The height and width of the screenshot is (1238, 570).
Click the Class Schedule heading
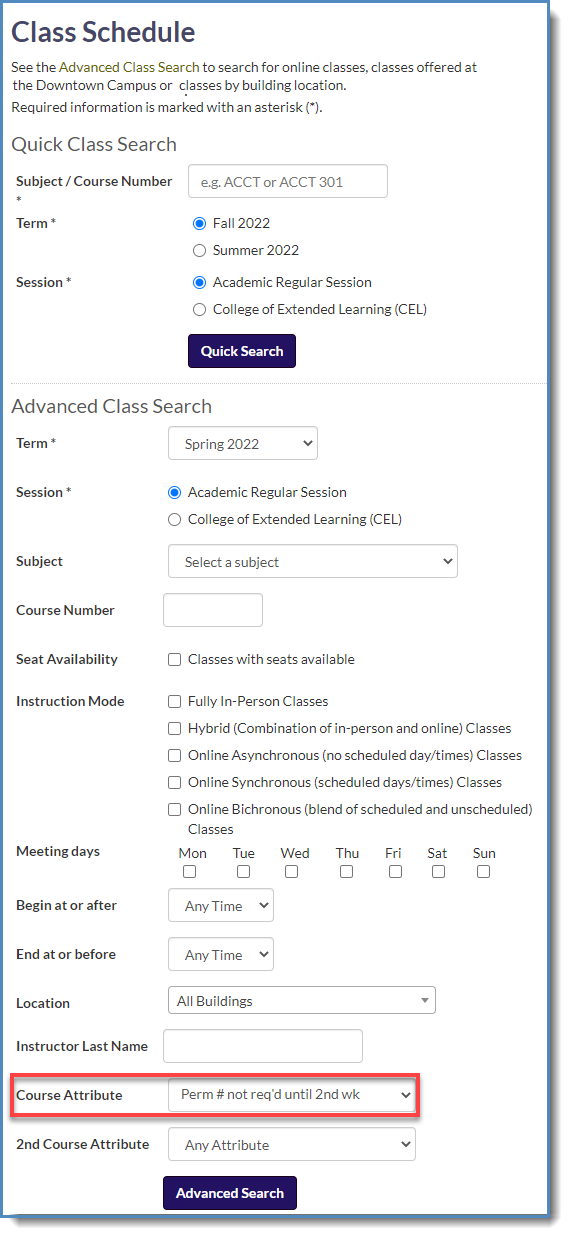click(103, 32)
